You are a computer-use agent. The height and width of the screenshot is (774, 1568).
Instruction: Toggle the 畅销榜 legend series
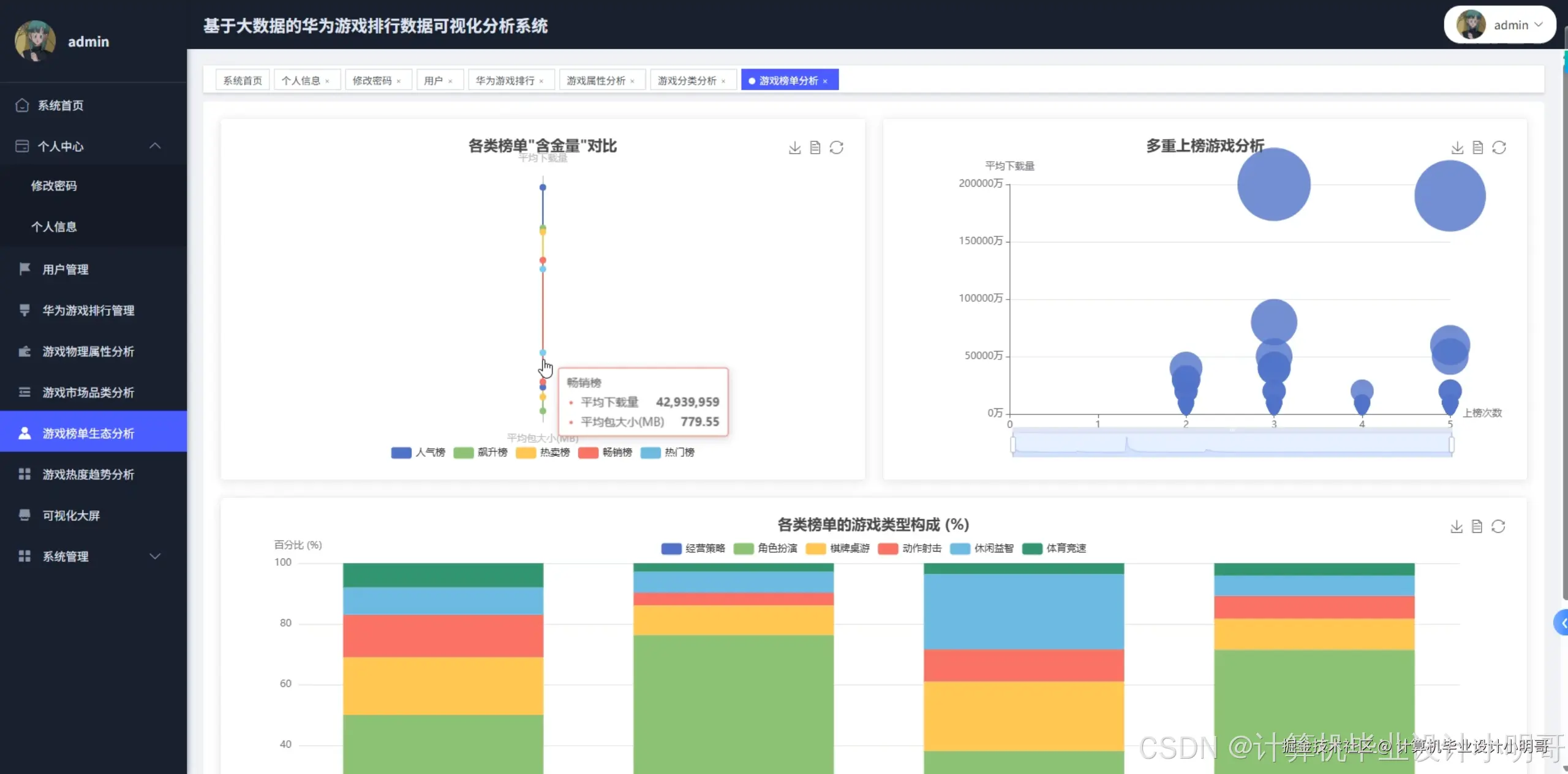click(589, 453)
